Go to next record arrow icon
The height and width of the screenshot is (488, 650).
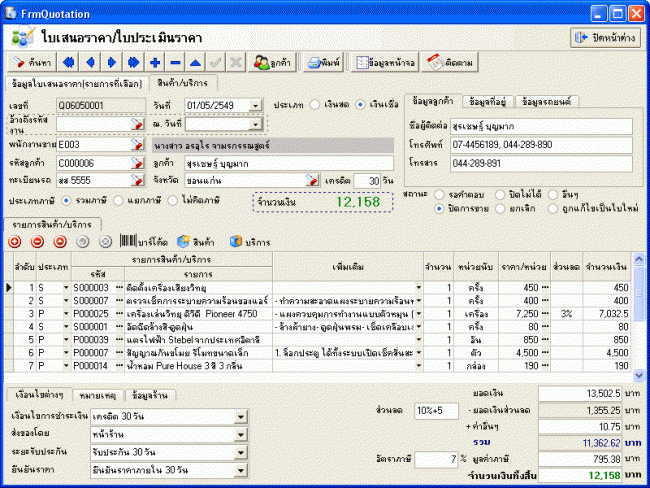pyautogui.click(x=112, y=63)
